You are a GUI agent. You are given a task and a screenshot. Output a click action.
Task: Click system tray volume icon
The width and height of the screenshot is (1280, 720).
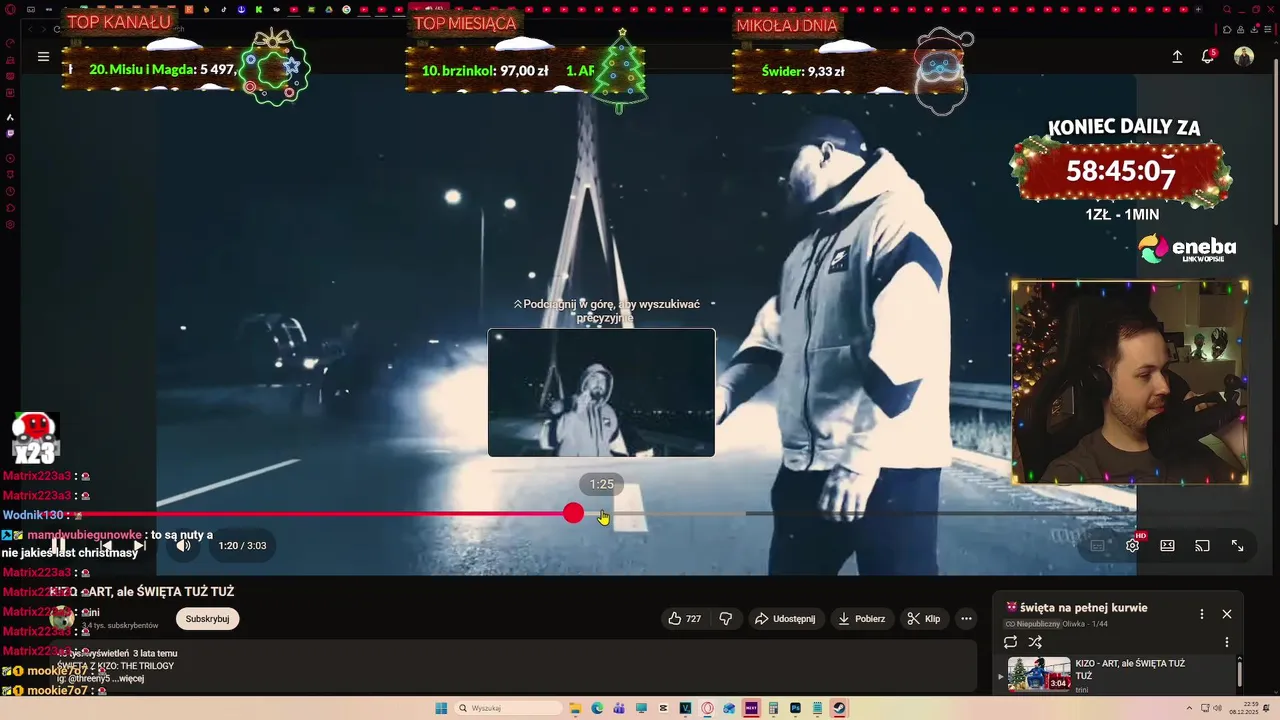coord(1218,708)
